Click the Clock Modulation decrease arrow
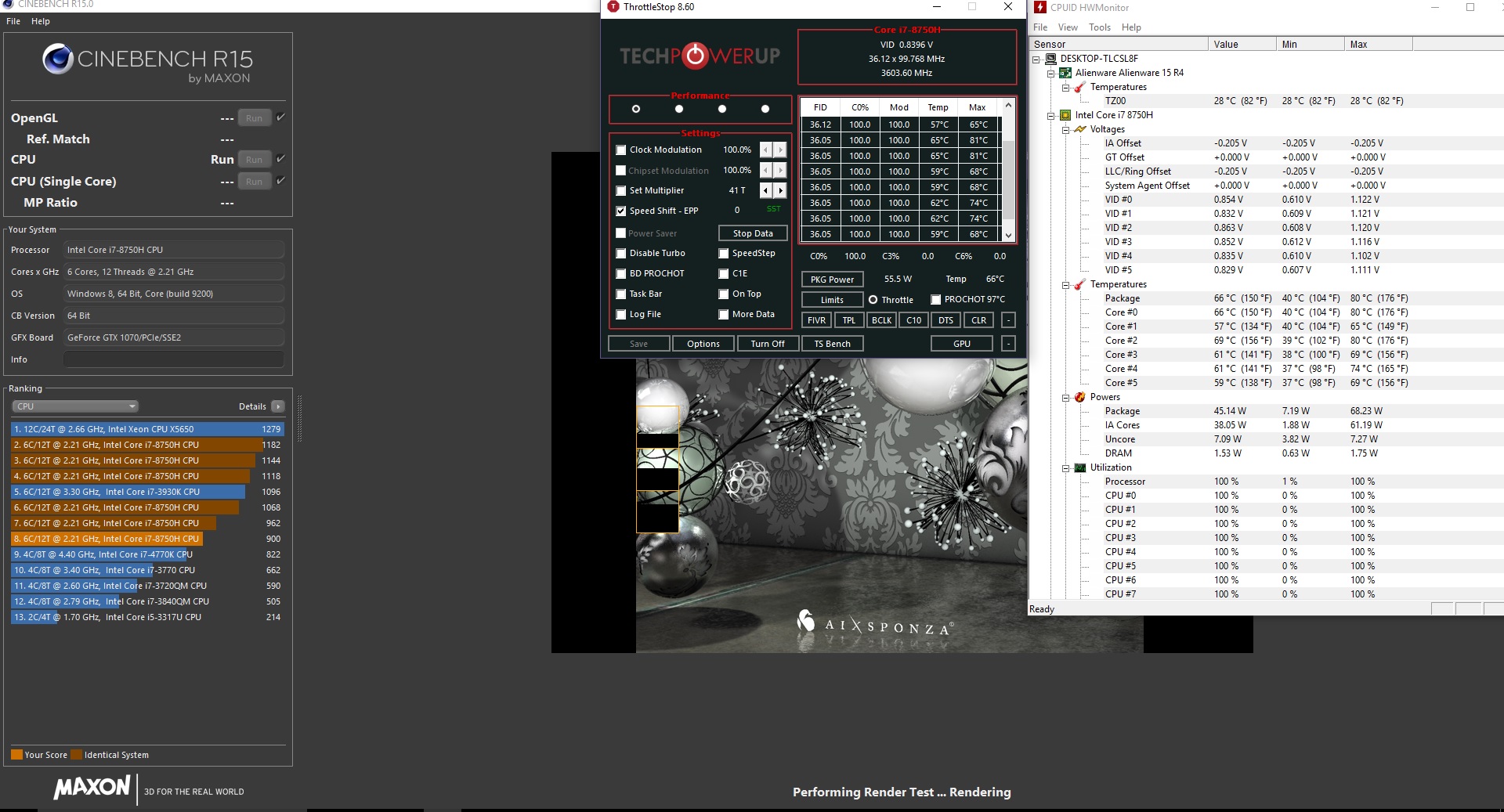 coord(766,150)
